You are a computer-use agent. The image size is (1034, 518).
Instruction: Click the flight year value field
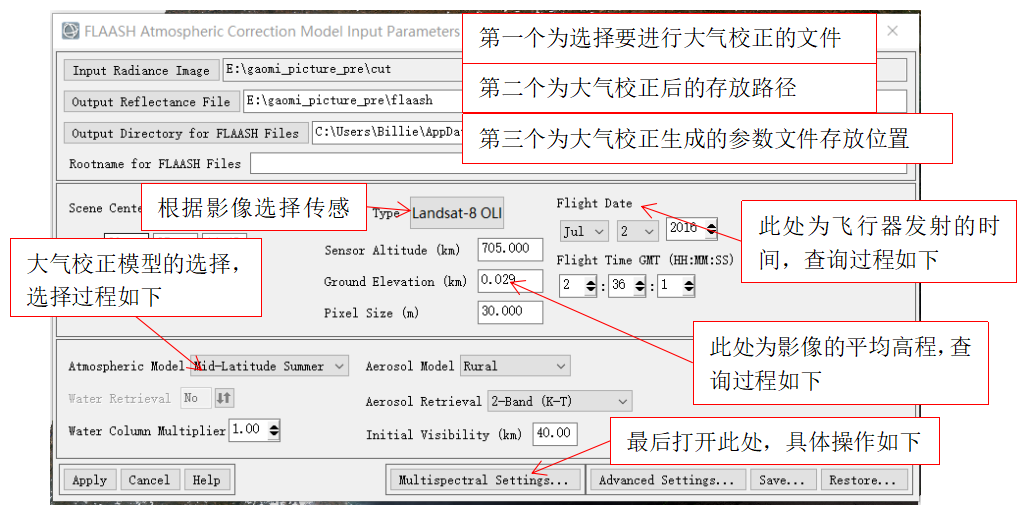(686, 229)
